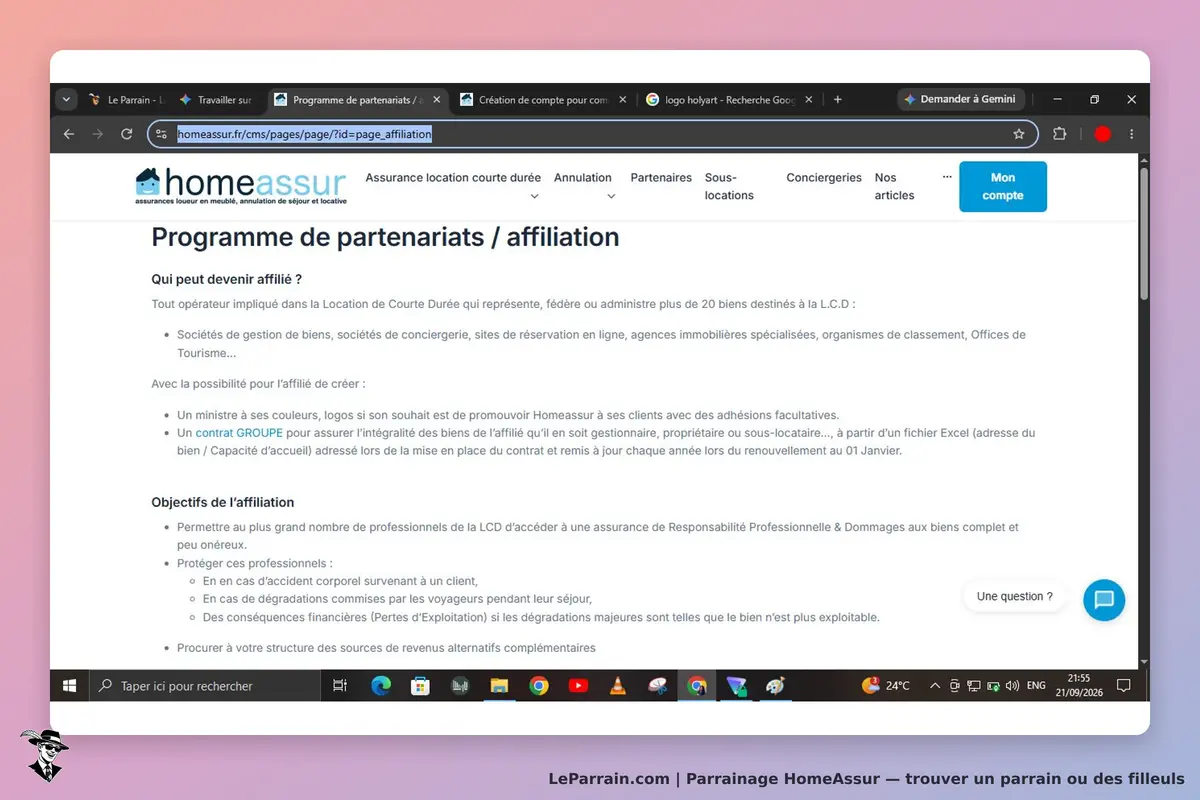Screen dimensions: 1200x800
Task: Close the Création de compte tab
Action: pos(623,100)
